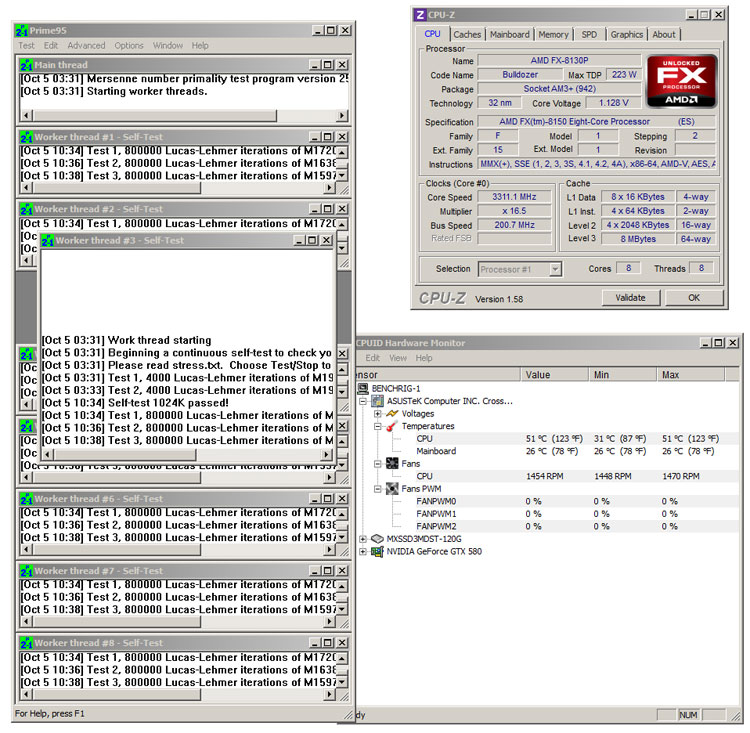750x733 pixels.
Task: Click the OK button in CPU-Z
Action: [693, 297]
